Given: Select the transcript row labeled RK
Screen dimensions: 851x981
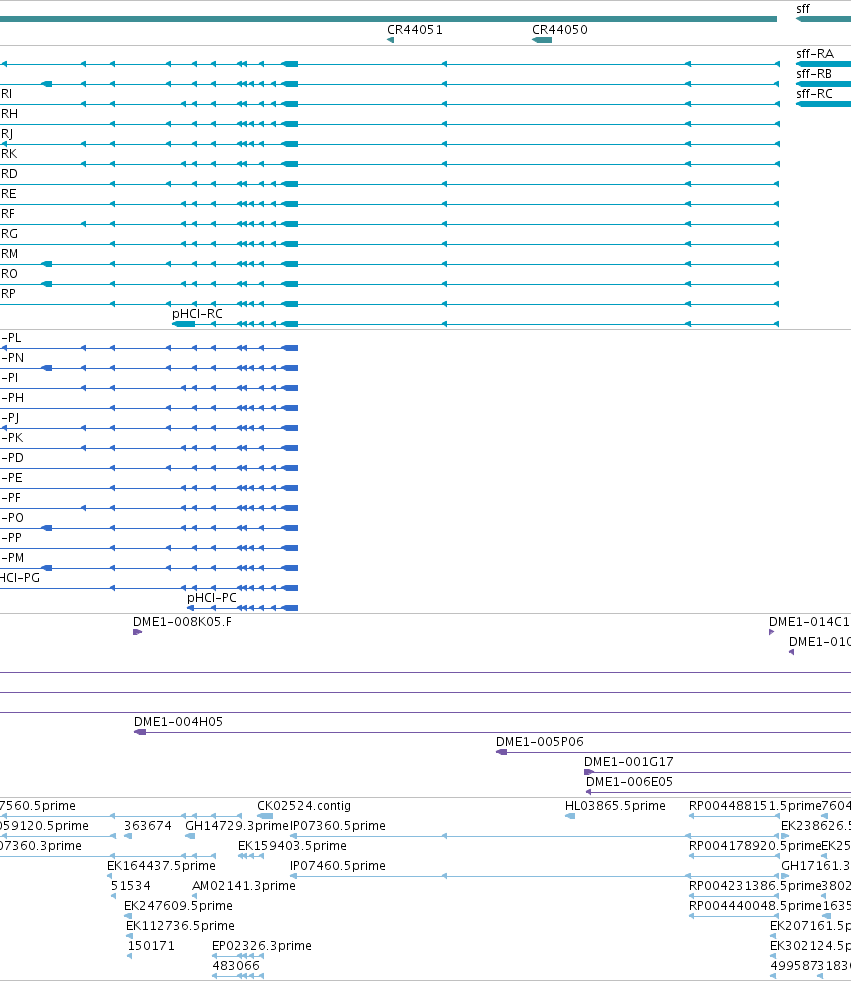Looking at the screenshot, I should coord(9,154).
